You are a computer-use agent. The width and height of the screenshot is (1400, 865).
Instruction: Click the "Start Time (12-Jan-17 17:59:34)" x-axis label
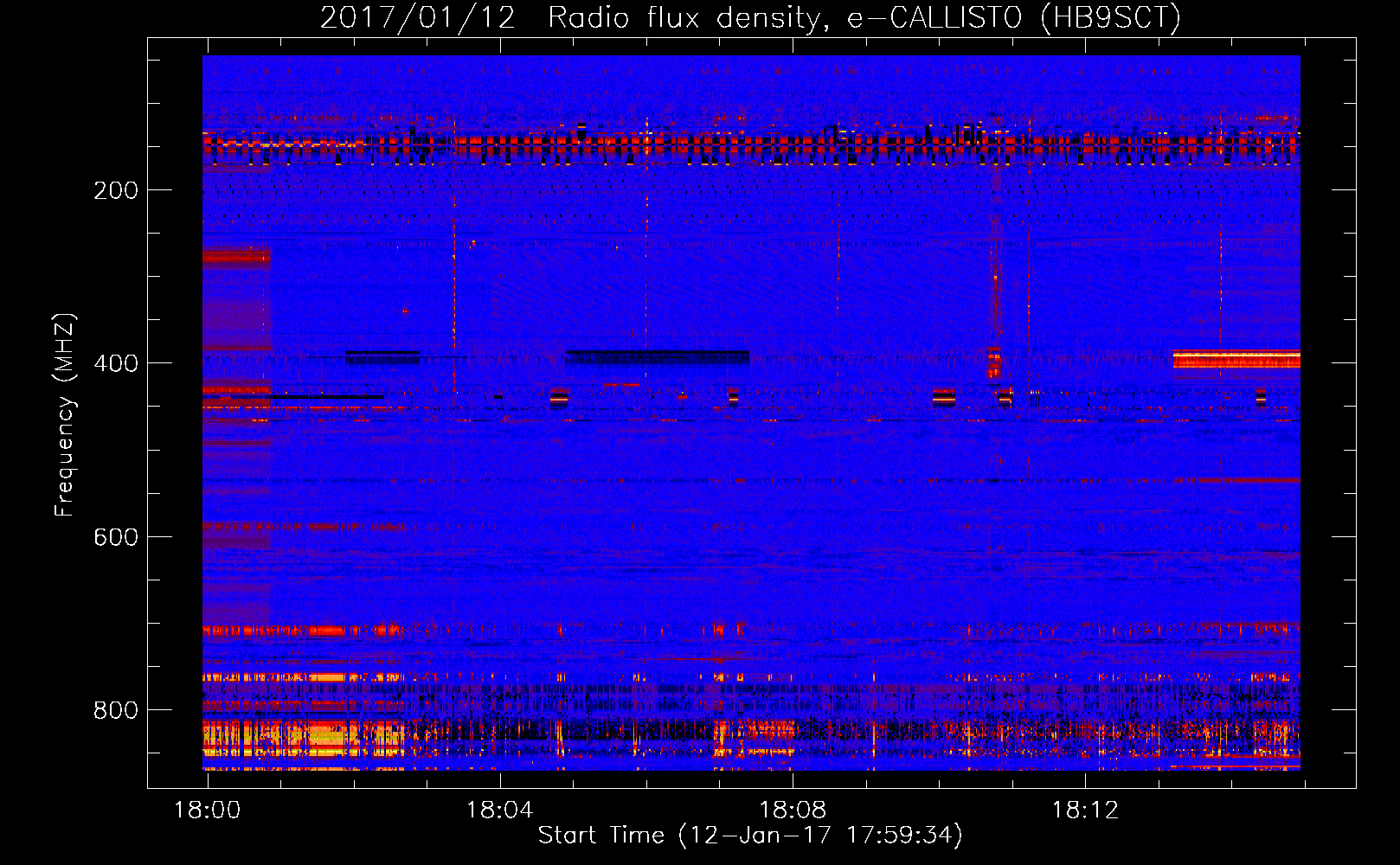(750, 836)
